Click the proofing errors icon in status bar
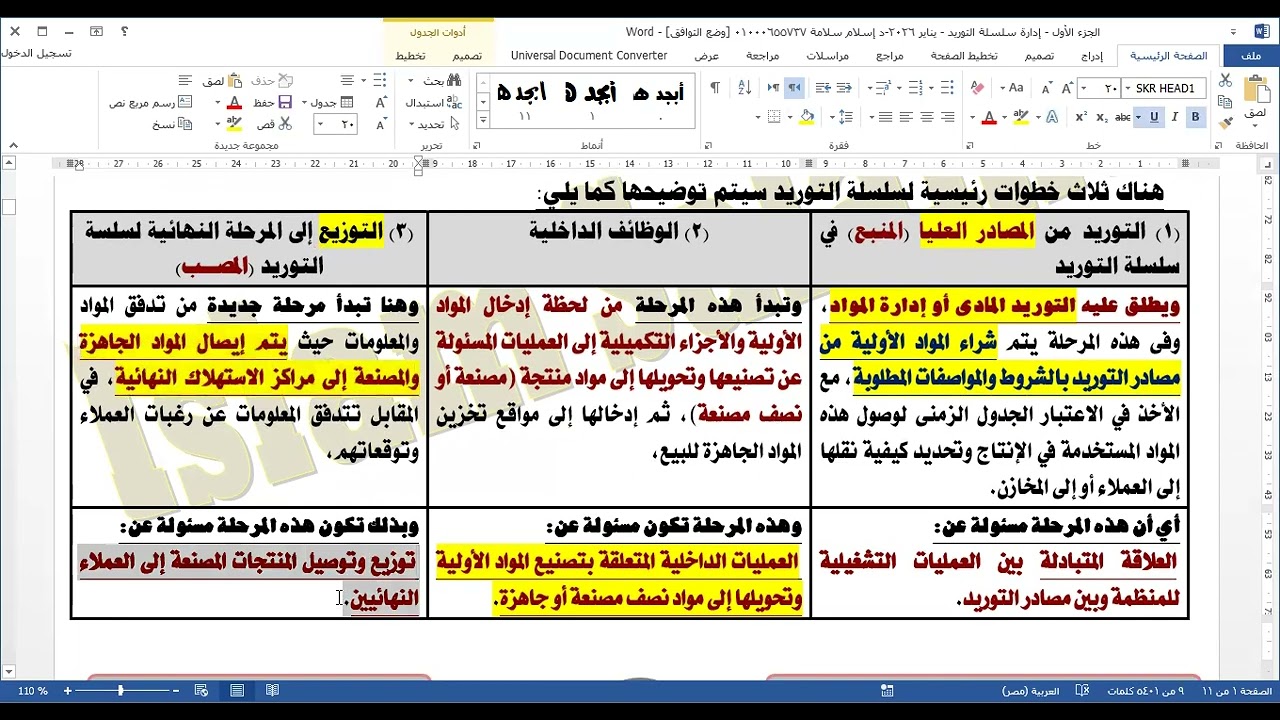The height and width of the screenshot is (720, 1280). pyautogui.click(x=1082, y=691)
